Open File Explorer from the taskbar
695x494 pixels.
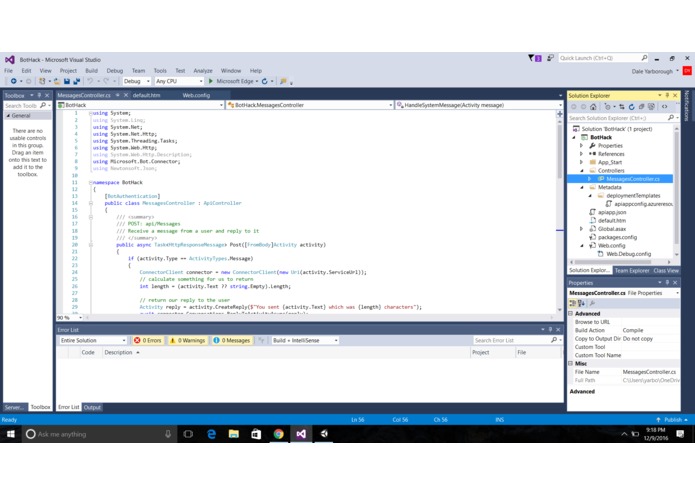pos(234,434)
